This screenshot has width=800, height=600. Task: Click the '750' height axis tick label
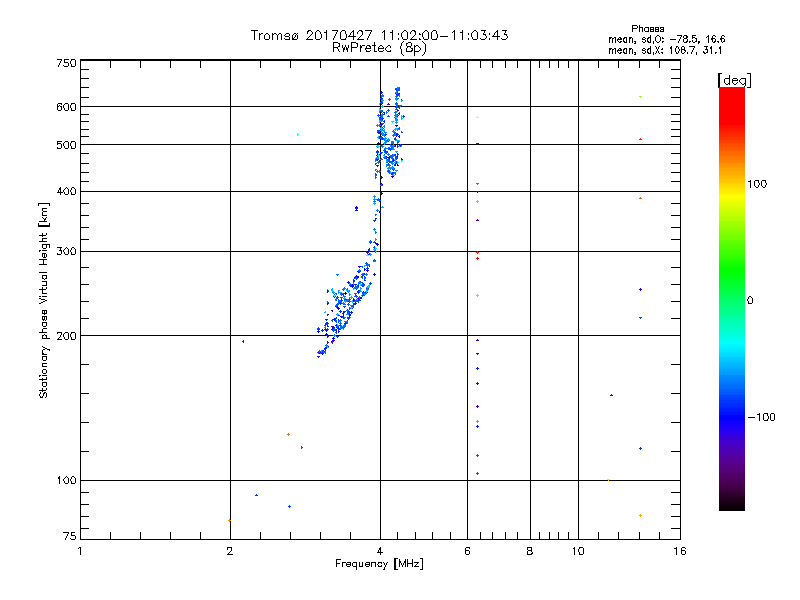[66, 63]
